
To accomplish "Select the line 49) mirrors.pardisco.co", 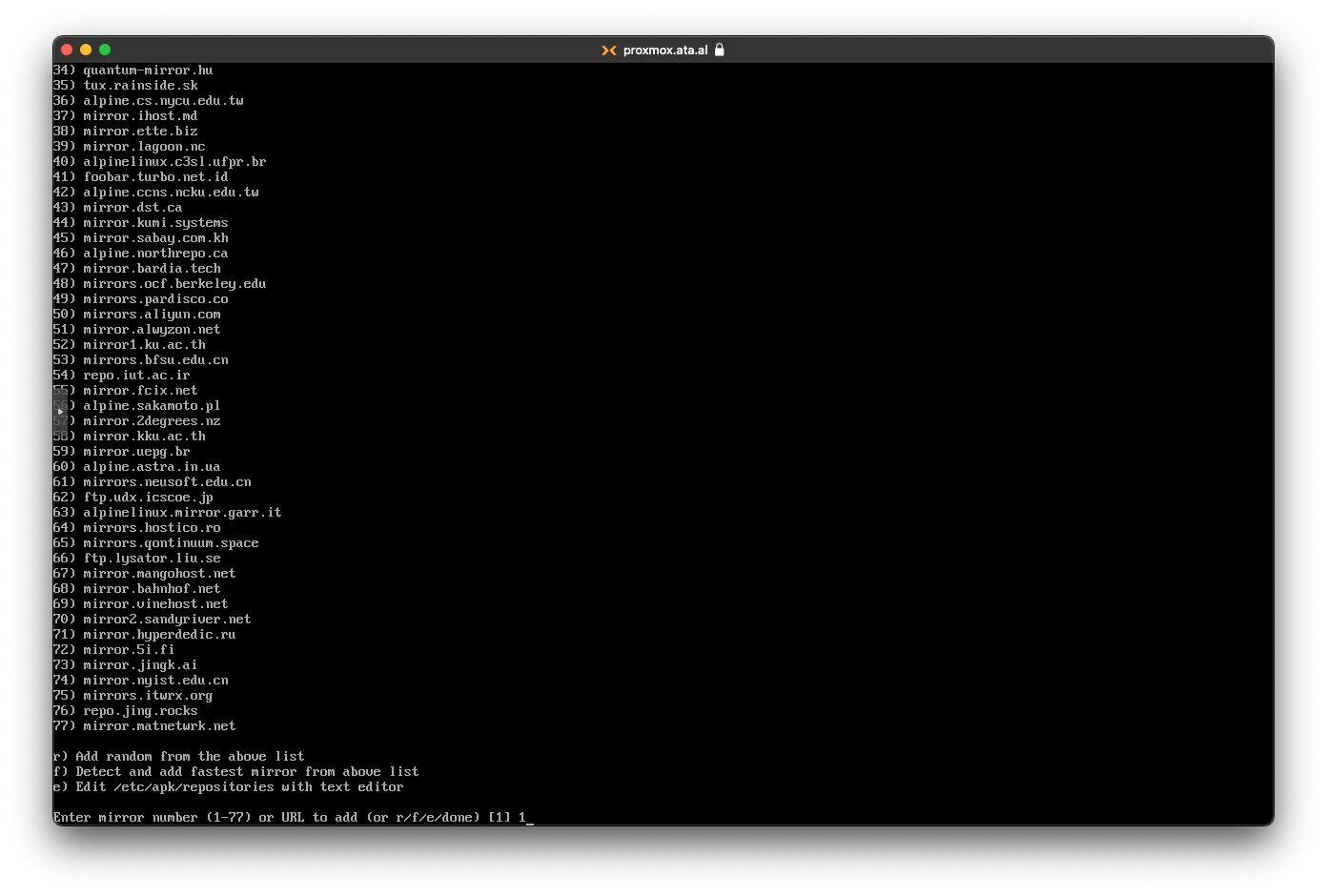I will pos(141,299).
